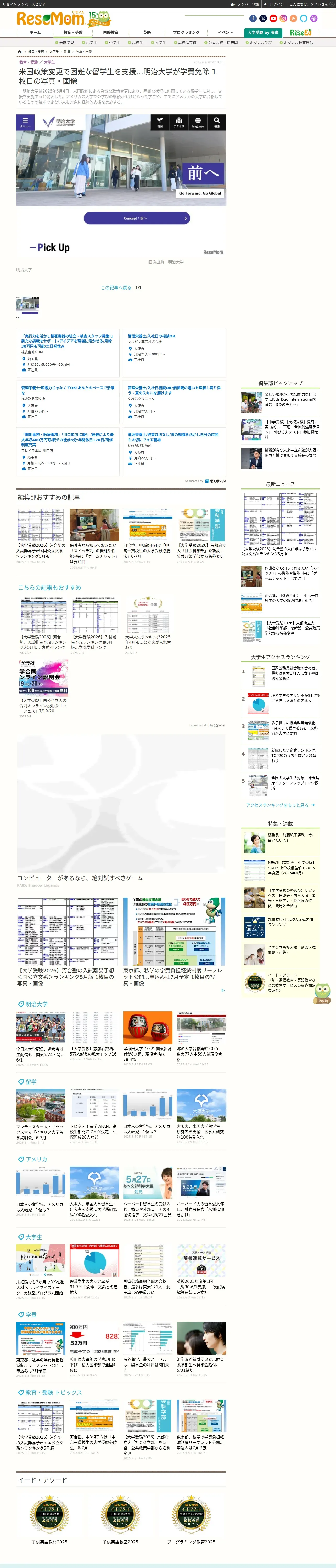
Task: Open the ホーム menu tab
Action: [35, 33]
